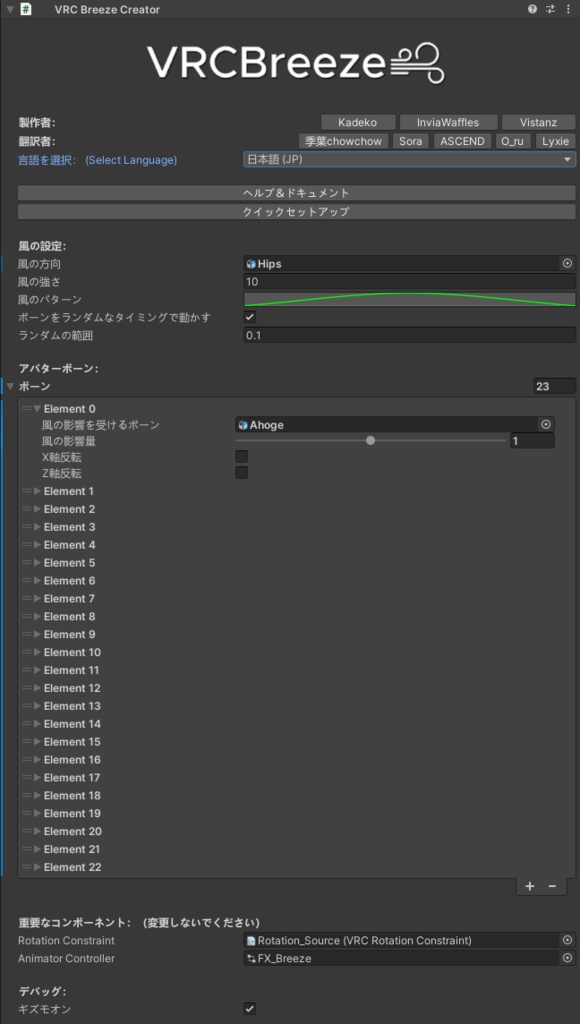
Task: Select the Element 20 row
Action: click(x=297, y=831)
